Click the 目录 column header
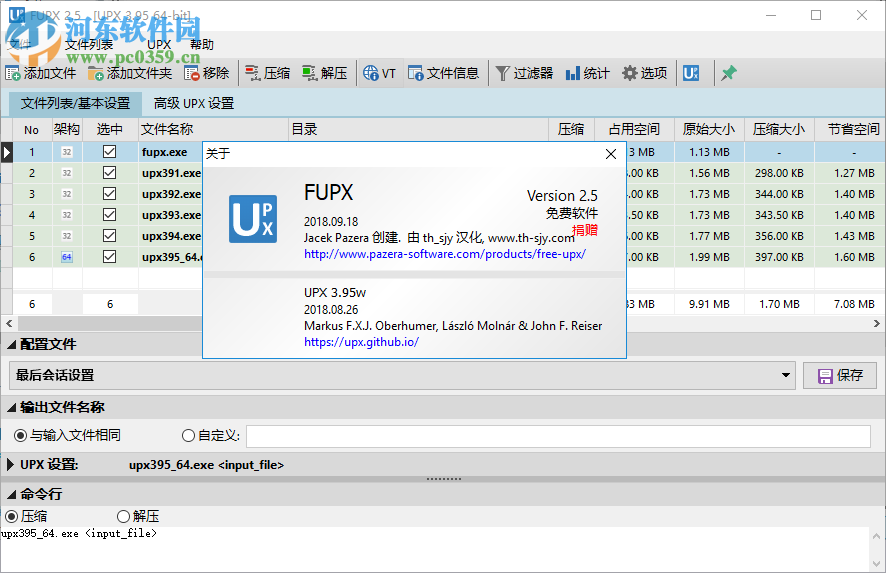Viewport: 886px width, 573px height. (419, 129)
